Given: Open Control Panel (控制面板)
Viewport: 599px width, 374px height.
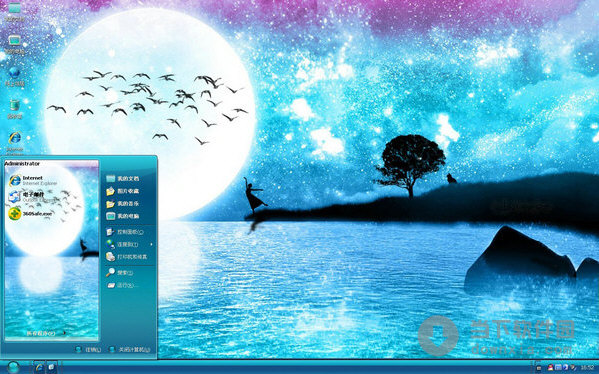Looking at the screenshot, I should pos(125,232).
